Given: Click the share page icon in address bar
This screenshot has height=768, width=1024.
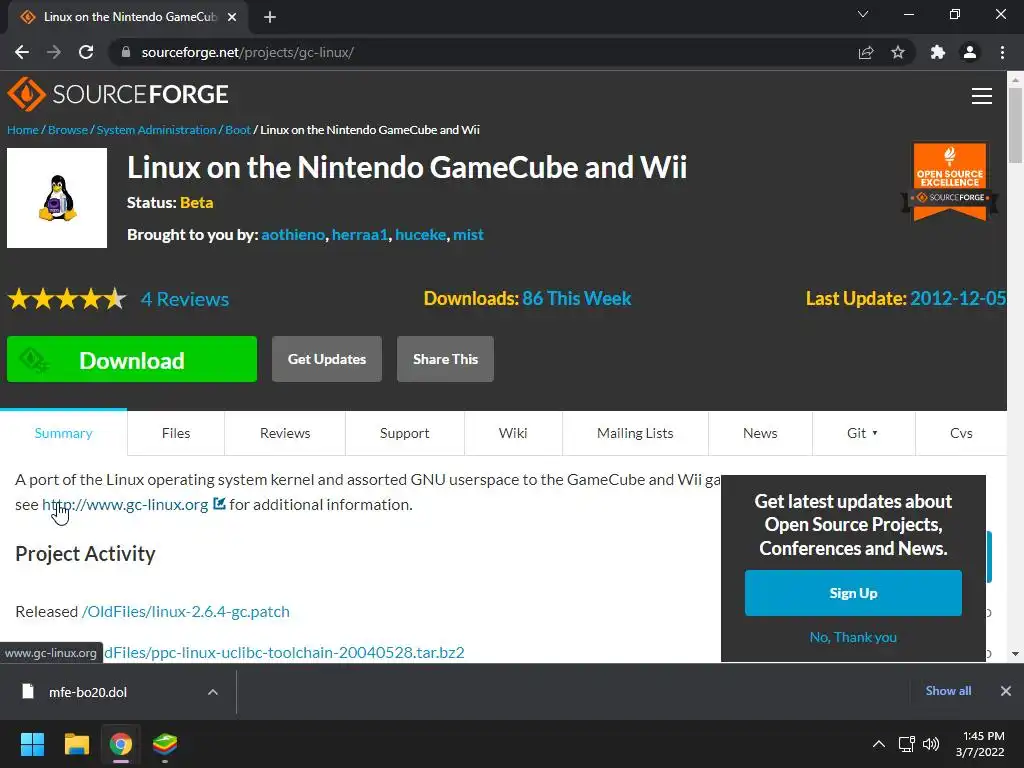Looking at the screenshot, I should point(866,52).
